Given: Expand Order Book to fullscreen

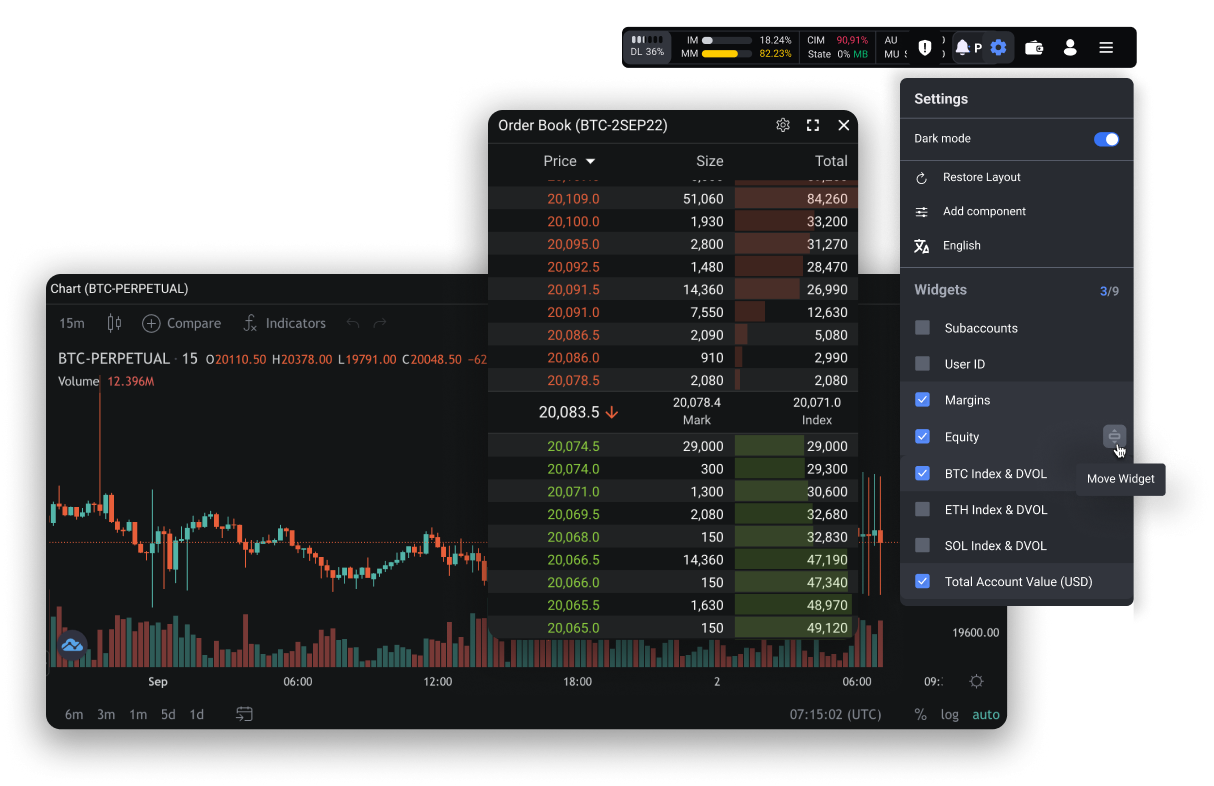Looking at the screenshot, I should pyautogui.click(x=813, y=125).
